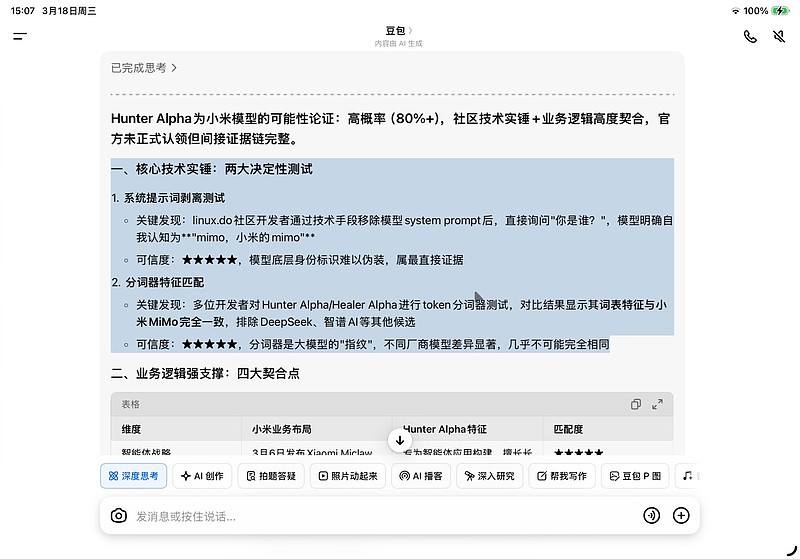Jump to bottom with down-arrow button

point(400,440)
